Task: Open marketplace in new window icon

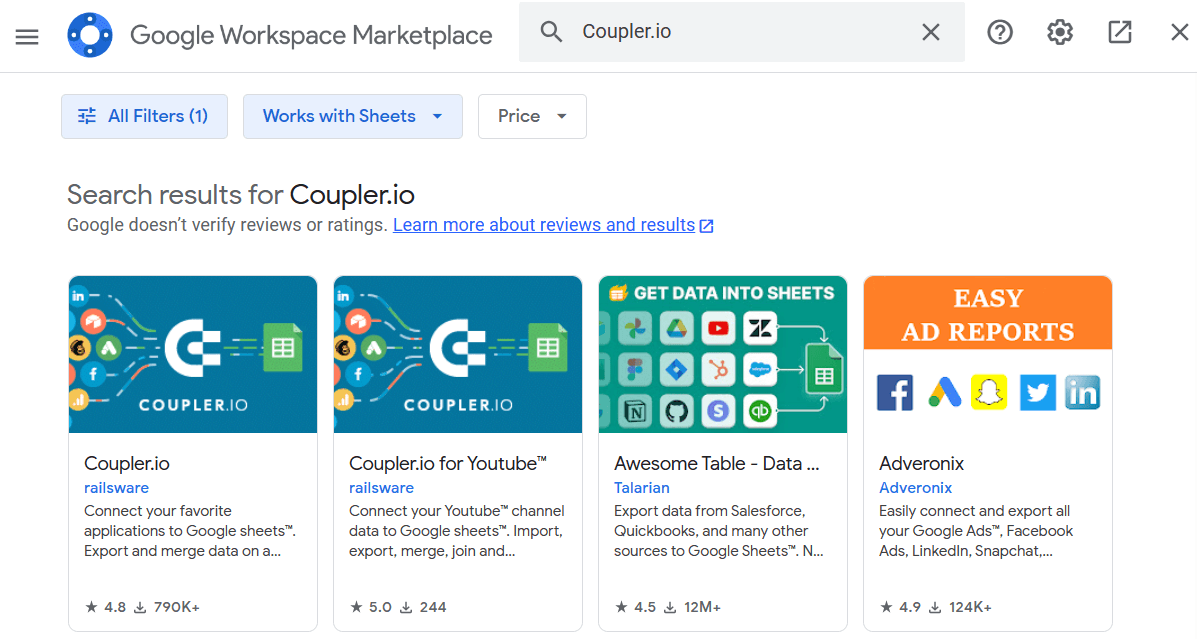Action: click(x=1119, y=32)
